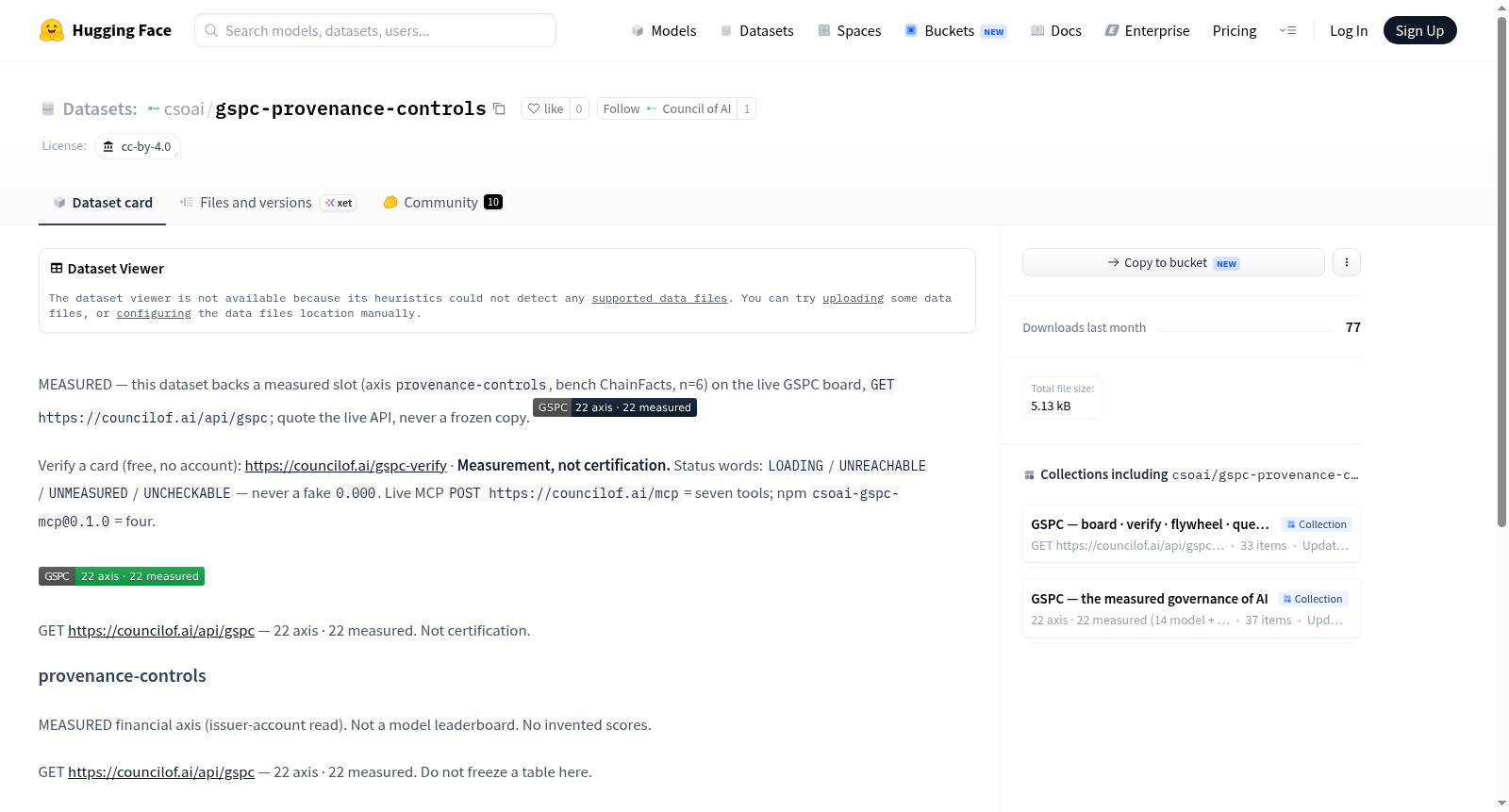Open the councilof.ai/api/gspc link ending 'Do not freeze'
Viewport: 1509px width, 812px height.
click(x=161, y=771)
